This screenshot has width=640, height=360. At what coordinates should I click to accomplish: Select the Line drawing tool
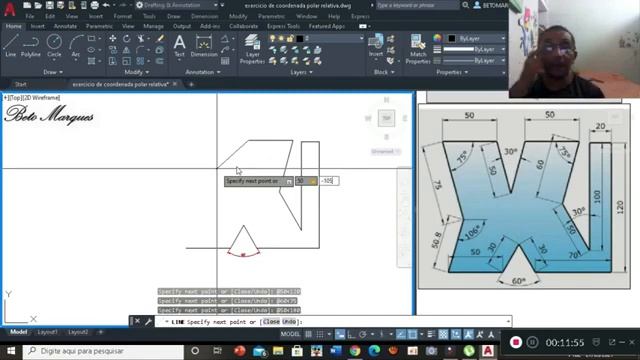(10, 45)
